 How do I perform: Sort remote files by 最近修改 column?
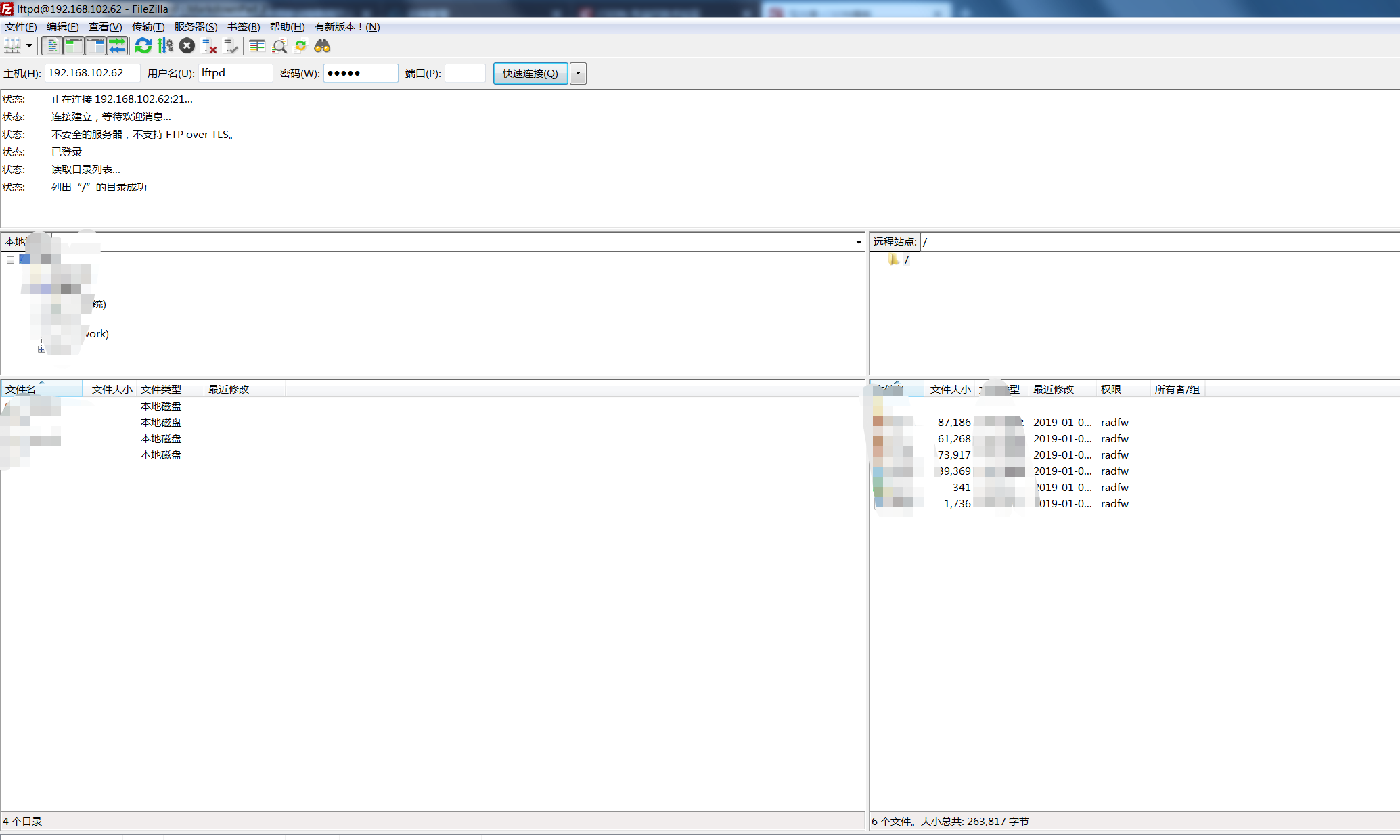click(x=1062, y=389)
